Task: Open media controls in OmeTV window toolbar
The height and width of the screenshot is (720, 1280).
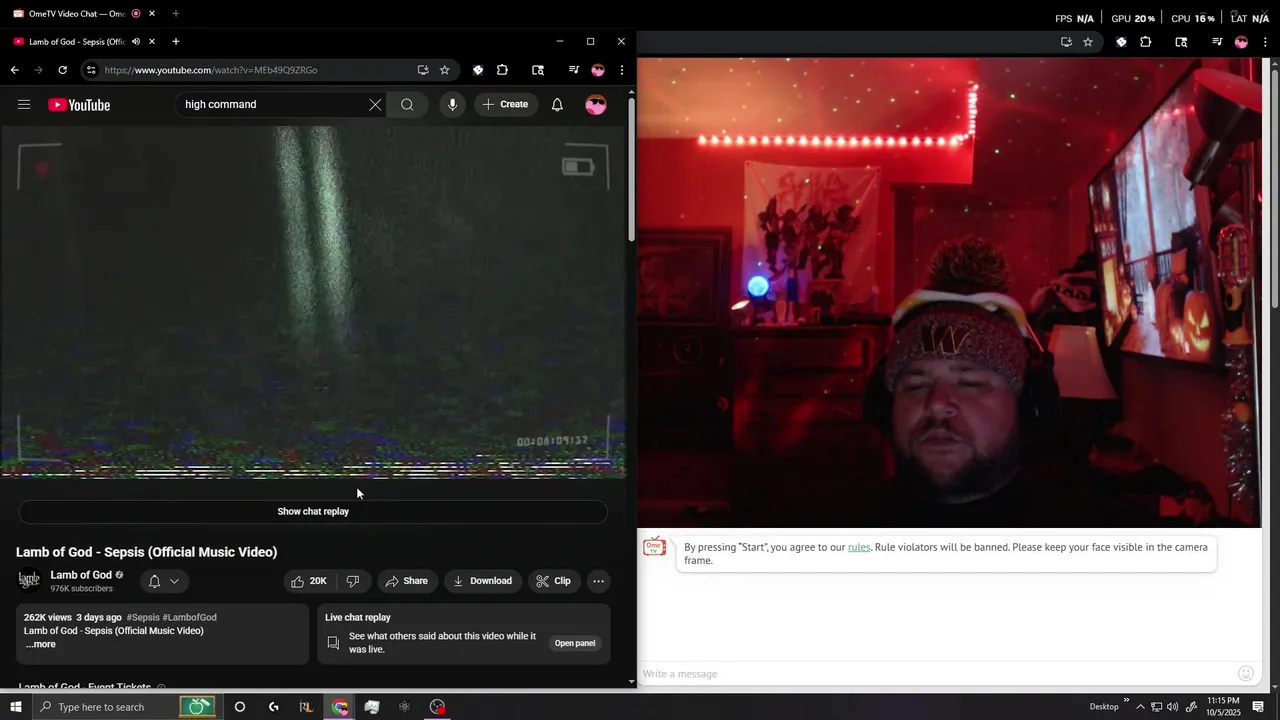Action: click(1217, 42)
